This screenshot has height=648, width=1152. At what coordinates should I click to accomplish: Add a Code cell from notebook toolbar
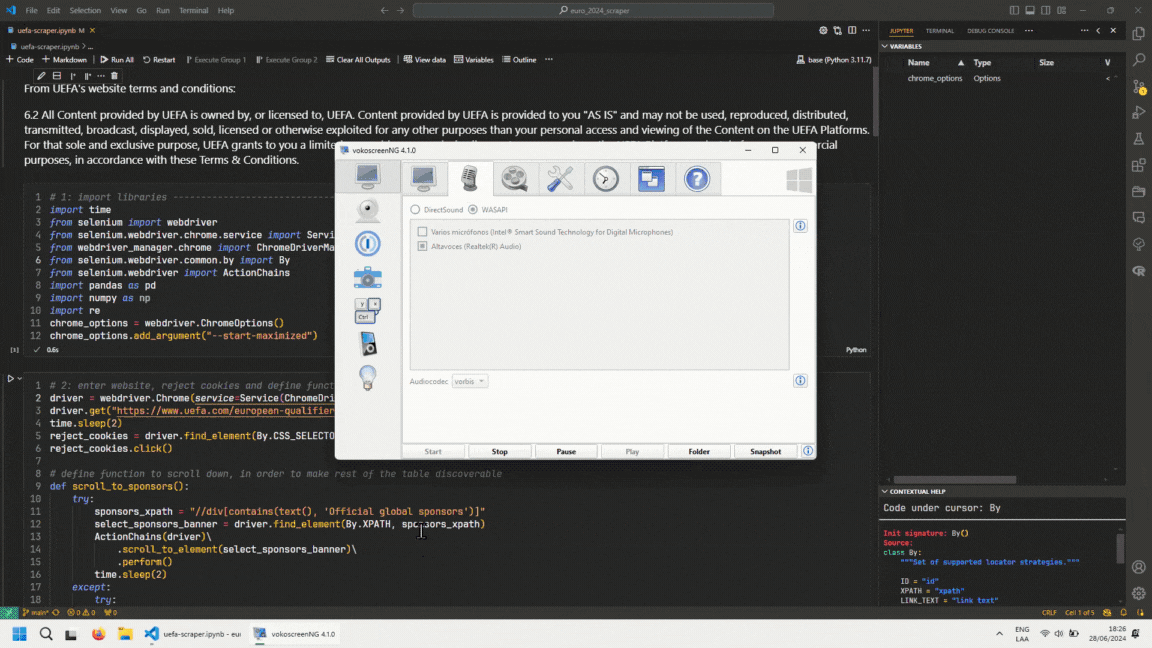coord(20,60)
